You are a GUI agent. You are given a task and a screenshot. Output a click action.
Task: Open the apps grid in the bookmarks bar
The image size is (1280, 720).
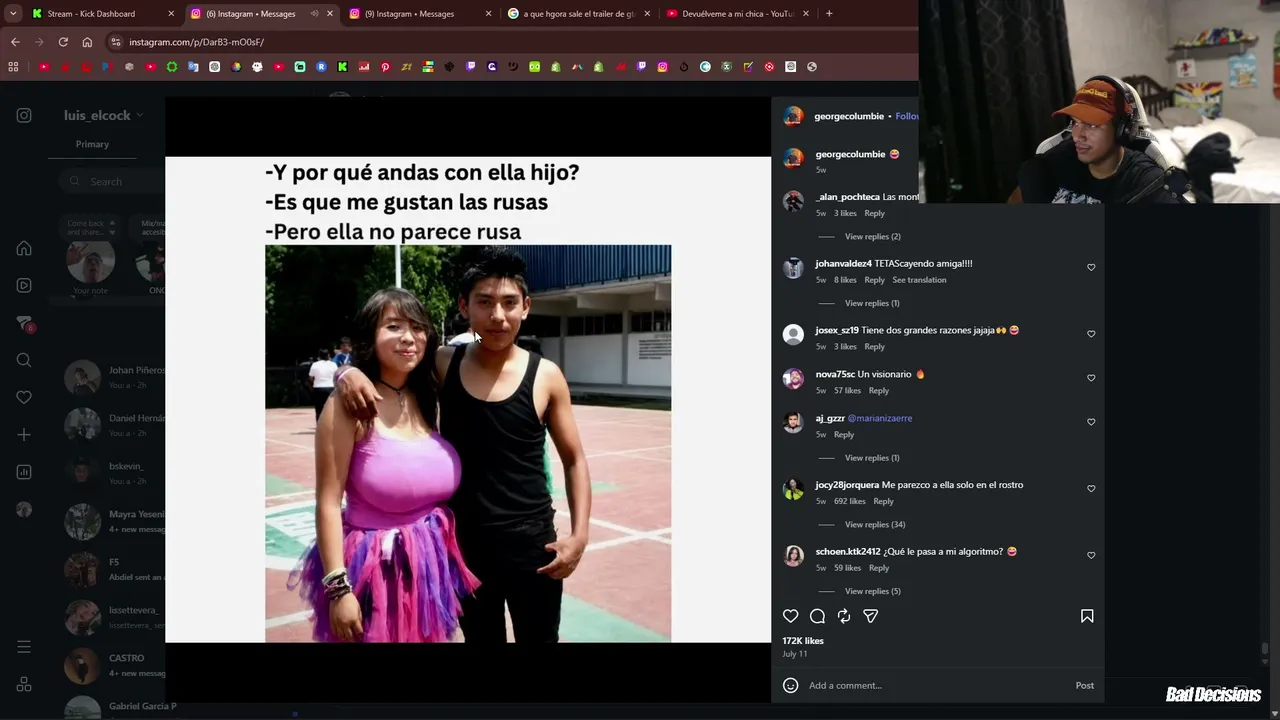point(13,67)
